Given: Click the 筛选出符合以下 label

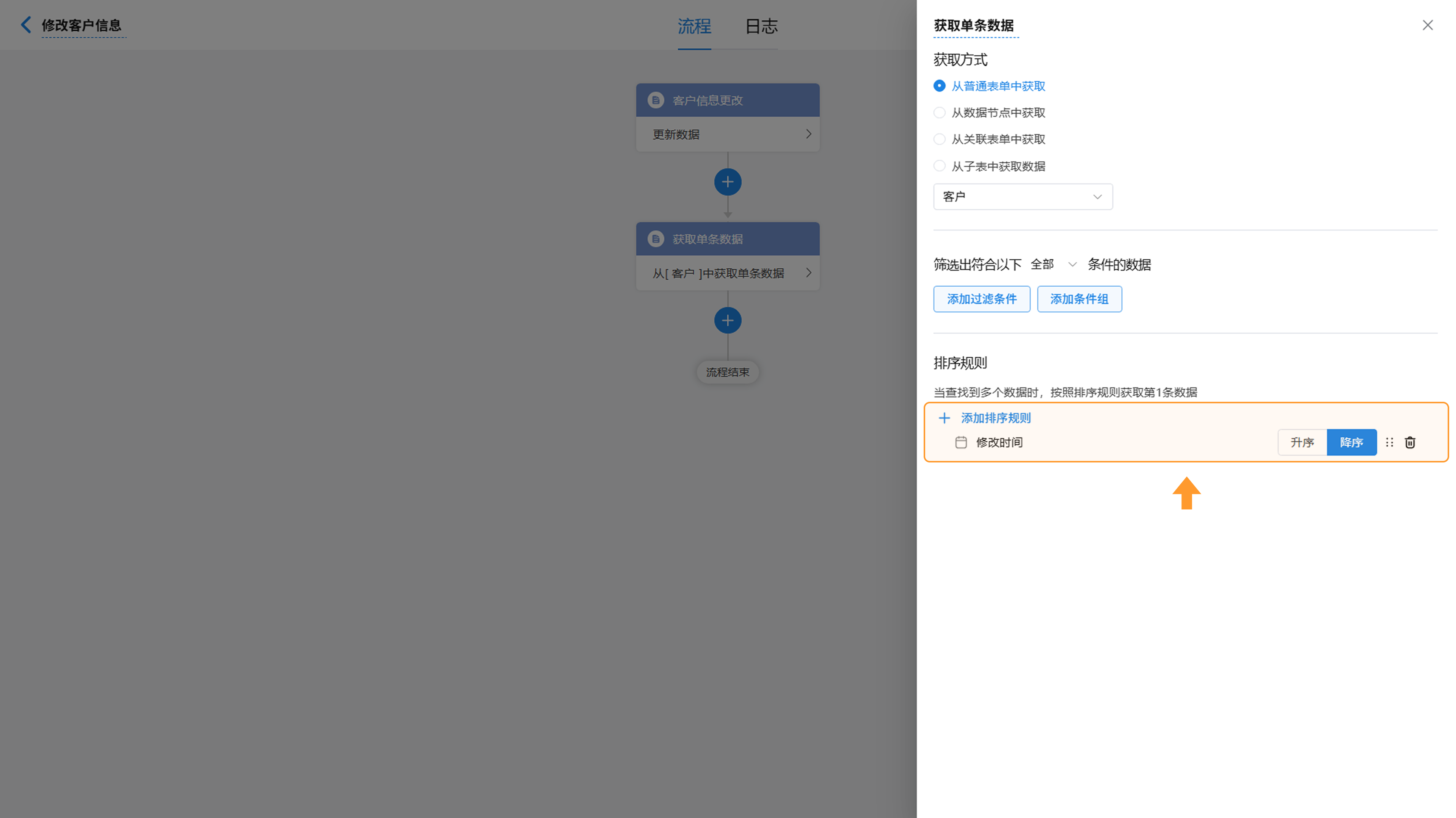Looking at the screenshot, I should pyautogui.click(x=977, y=264).
